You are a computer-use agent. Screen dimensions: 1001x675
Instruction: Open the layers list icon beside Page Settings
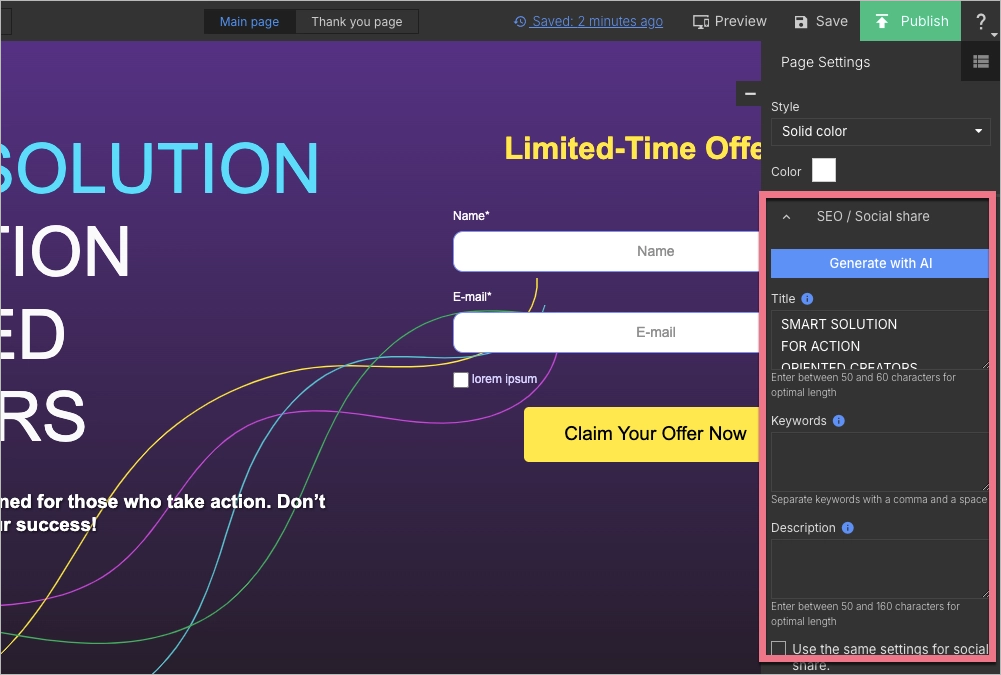point(981,62)
